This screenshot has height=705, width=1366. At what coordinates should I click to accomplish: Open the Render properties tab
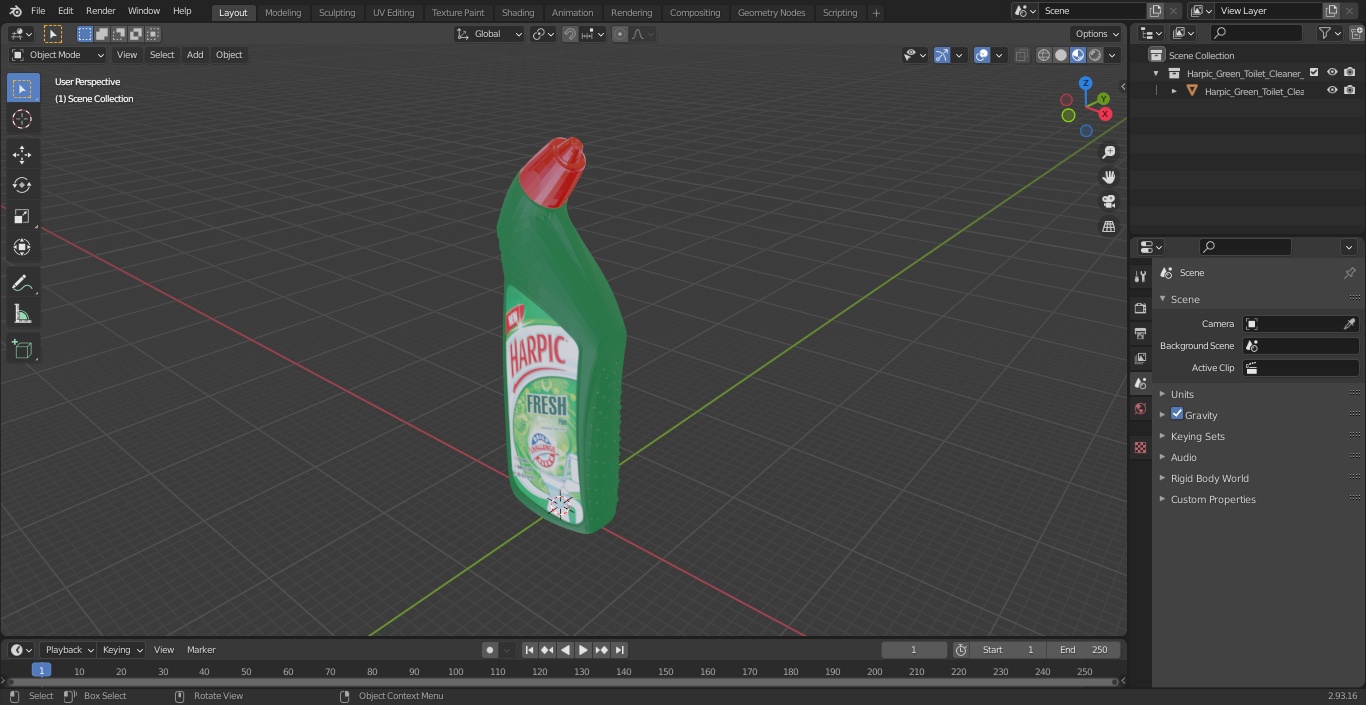pyautogui.click(x=1140, y=308)
